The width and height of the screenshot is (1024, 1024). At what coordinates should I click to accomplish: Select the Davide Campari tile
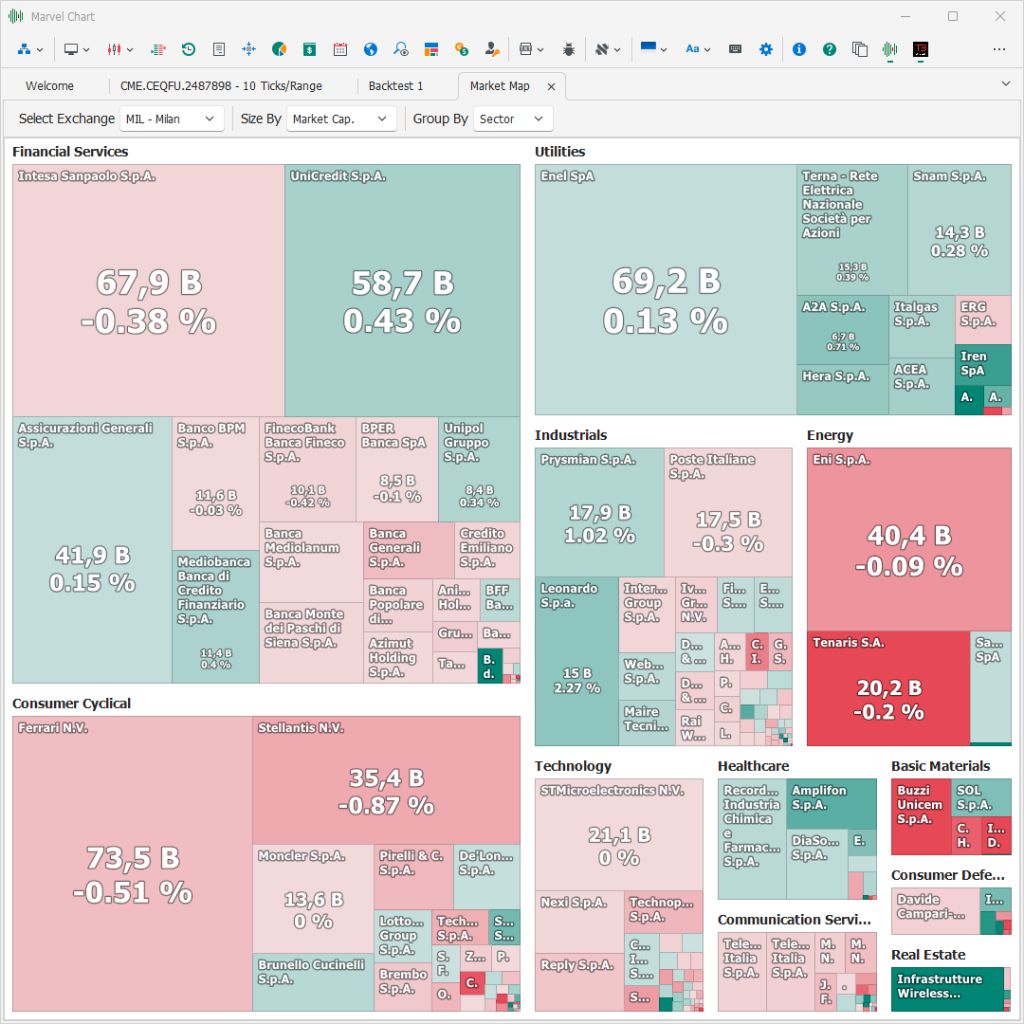(x=935, y=911)
